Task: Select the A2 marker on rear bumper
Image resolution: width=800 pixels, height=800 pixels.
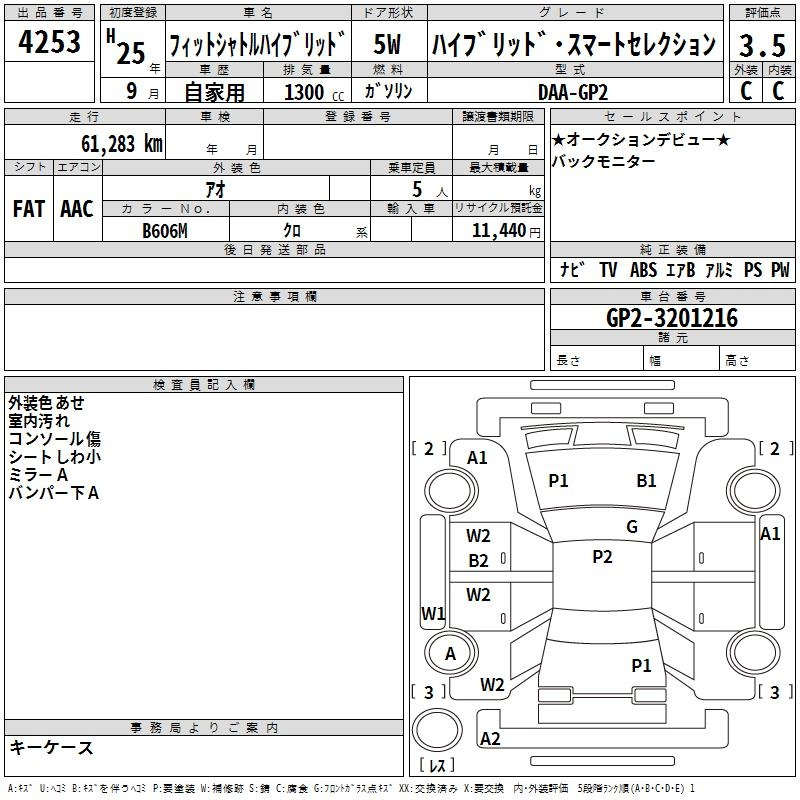Action: [x=490, y=739]
